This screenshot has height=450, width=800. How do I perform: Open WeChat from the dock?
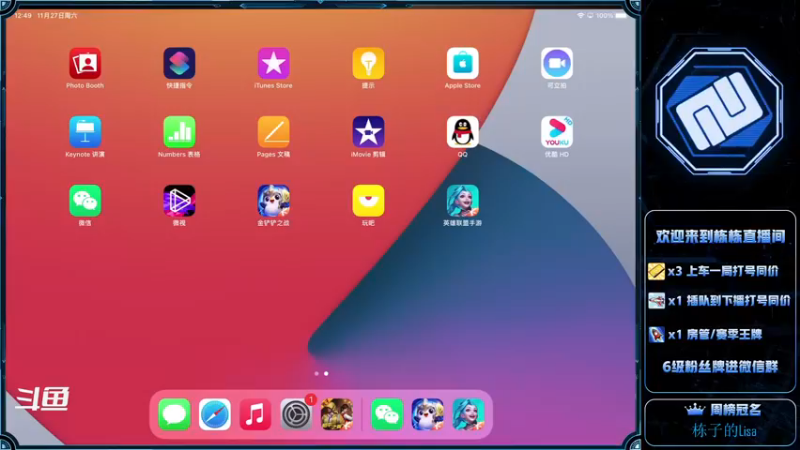tap(387, 414)
